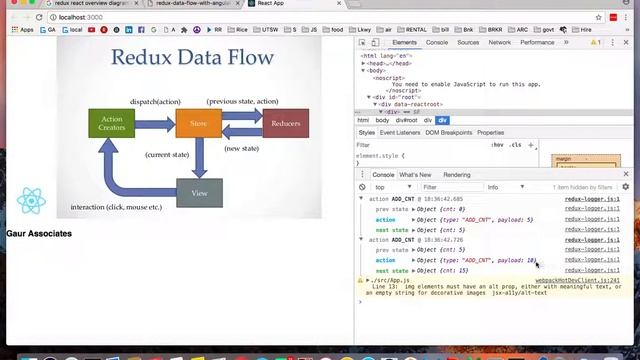The width and height of the screenshot is (640, 360).
Task: Open the Apps bookmarks shortcut
Action: click(x=22, y=30)
